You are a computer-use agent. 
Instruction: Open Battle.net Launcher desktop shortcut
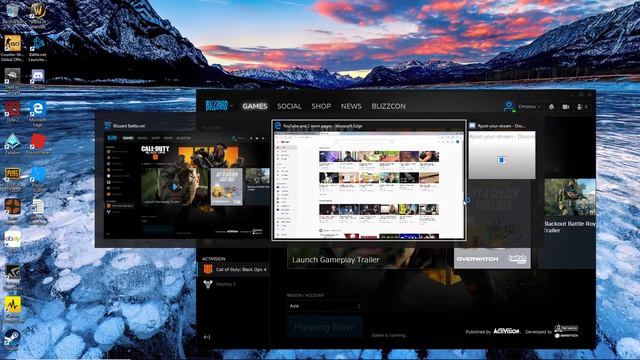(38, 48)
